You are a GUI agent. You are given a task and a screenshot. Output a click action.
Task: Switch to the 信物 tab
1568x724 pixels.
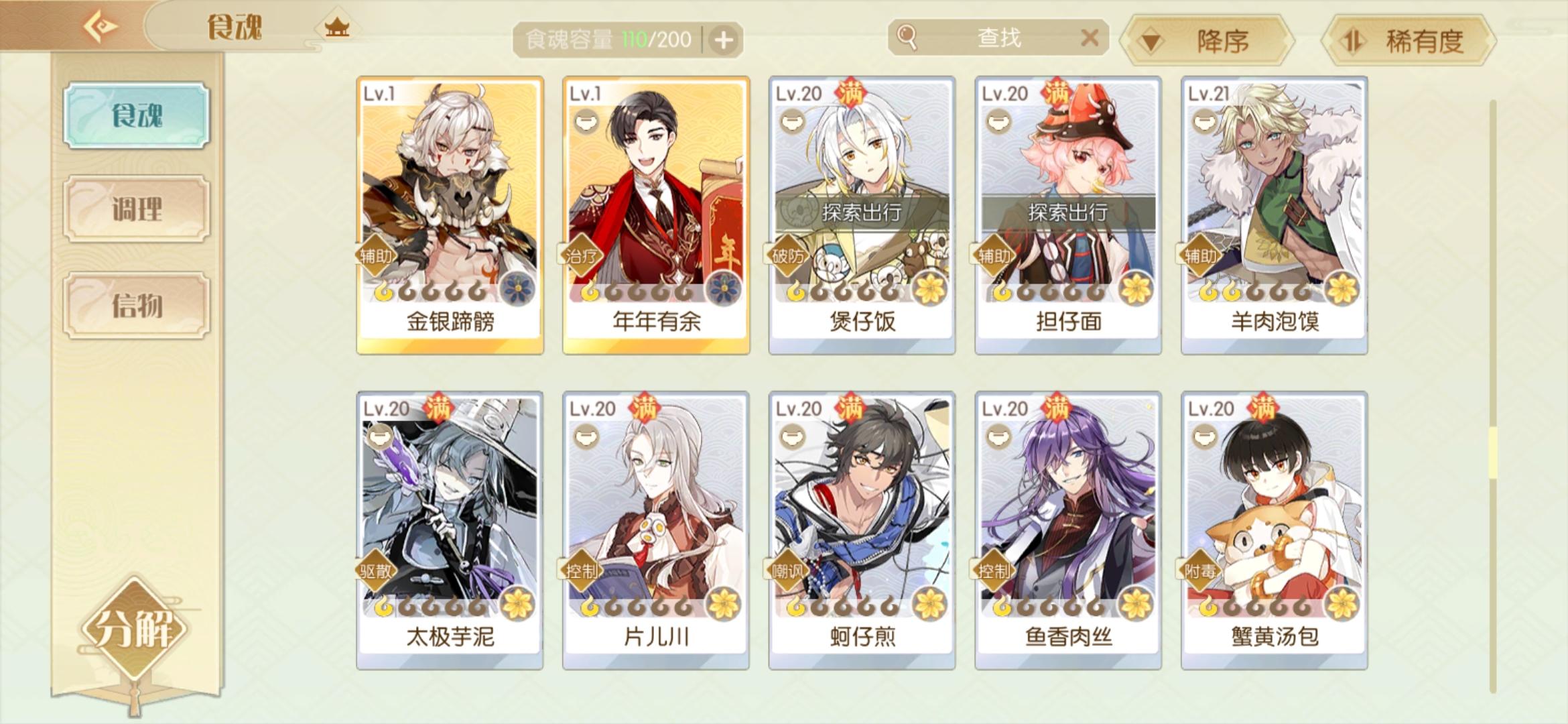click(x=137, y=305)
